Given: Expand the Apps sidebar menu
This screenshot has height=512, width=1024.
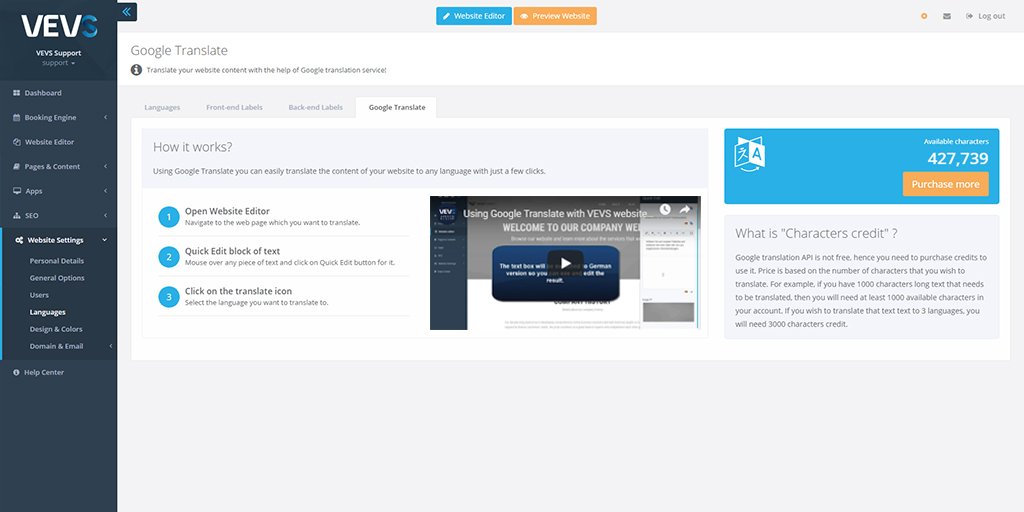Looking at the screenshot, I should click(59, 191).
